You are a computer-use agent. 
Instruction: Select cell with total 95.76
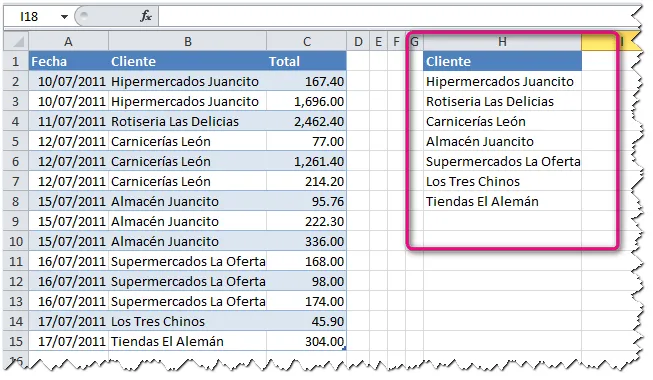[x=307, y=201]
